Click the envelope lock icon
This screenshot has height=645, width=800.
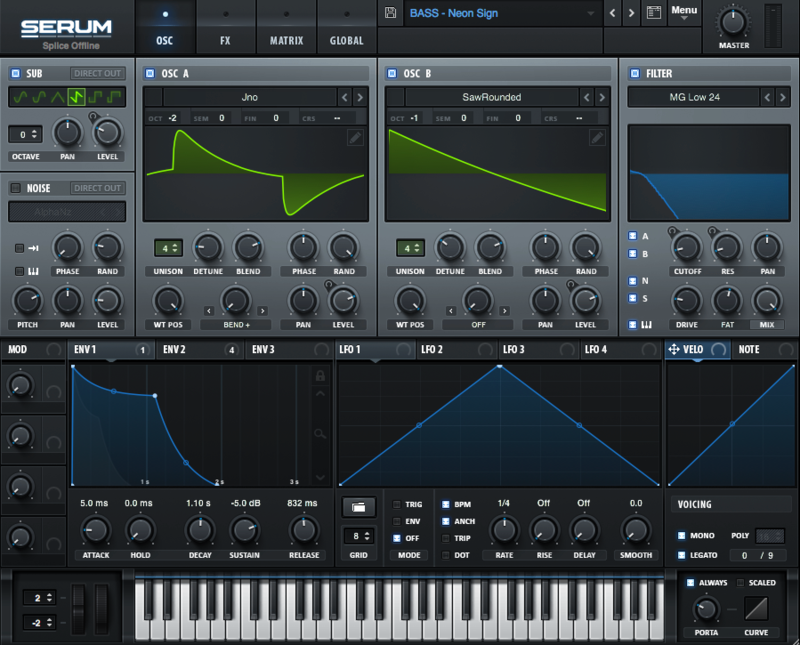click(320, 376)
